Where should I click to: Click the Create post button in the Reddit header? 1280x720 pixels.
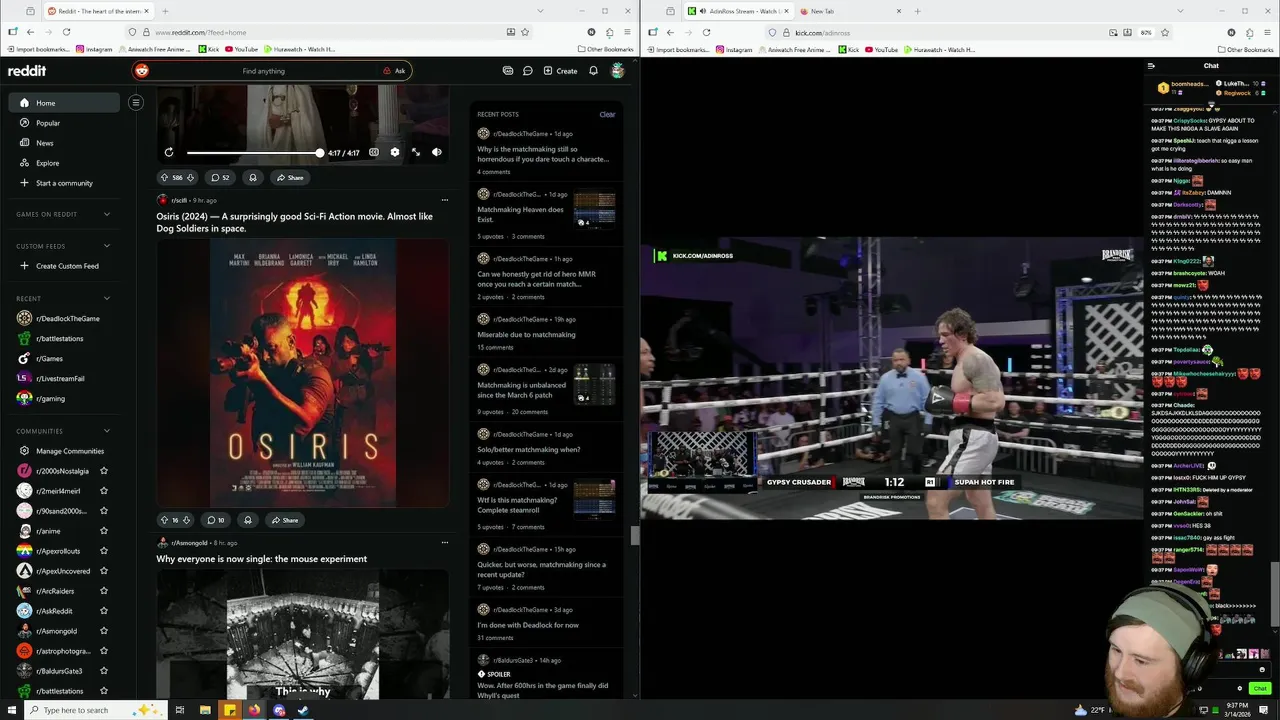(560, 71)
